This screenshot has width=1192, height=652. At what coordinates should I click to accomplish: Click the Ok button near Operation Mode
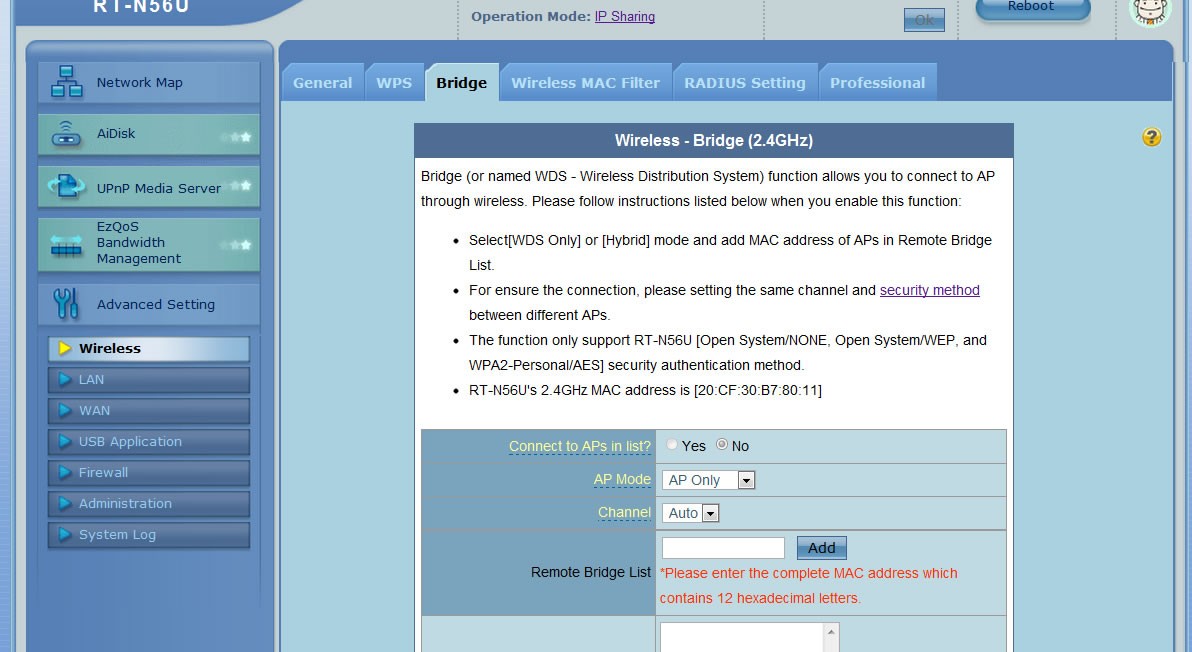(924, 20)
